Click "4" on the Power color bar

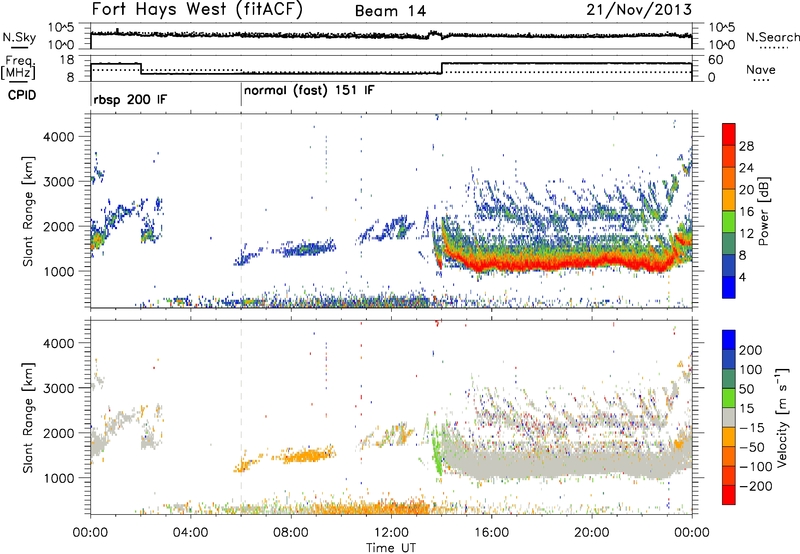tap(743, 277)
